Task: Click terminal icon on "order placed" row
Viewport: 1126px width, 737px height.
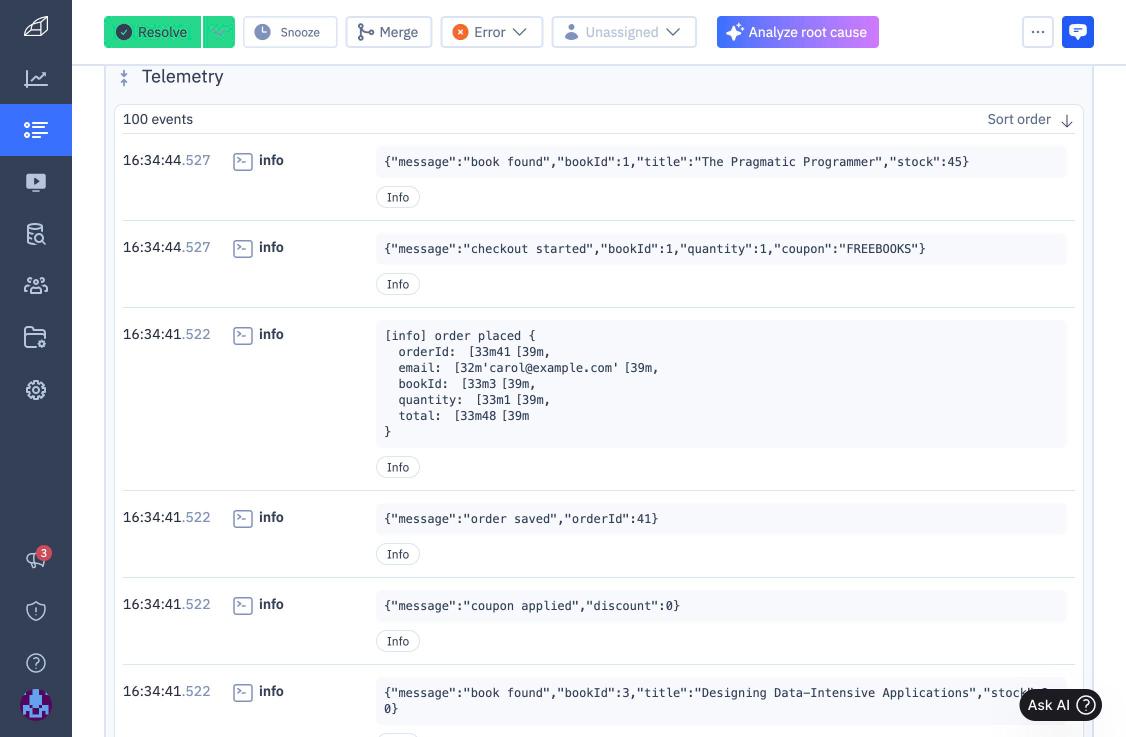Action: pos(243,335)
